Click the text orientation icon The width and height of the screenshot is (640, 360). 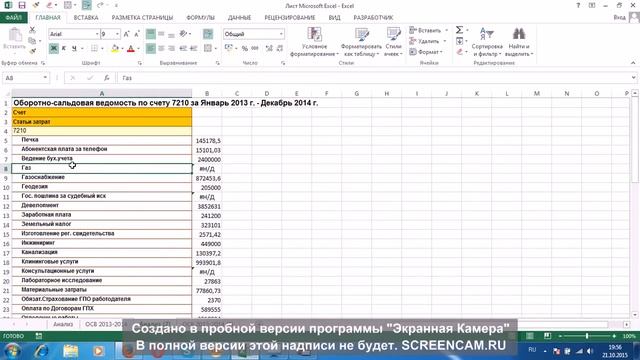click(x=183, y=34)
